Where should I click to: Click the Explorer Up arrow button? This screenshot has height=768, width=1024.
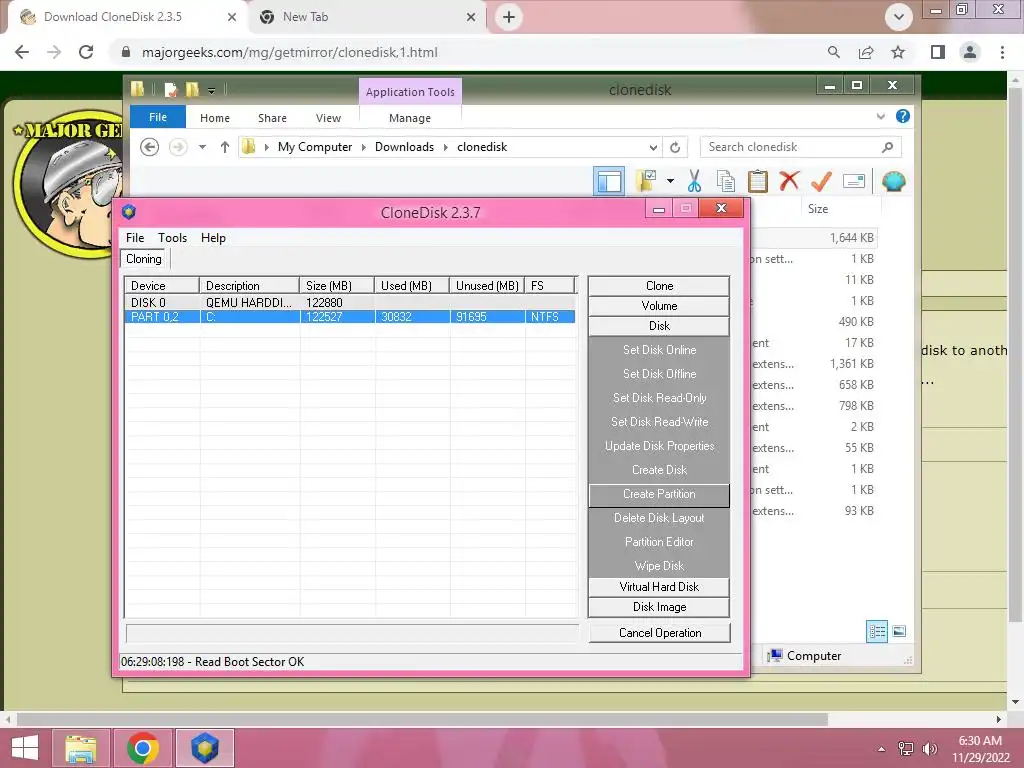(225, 147)
